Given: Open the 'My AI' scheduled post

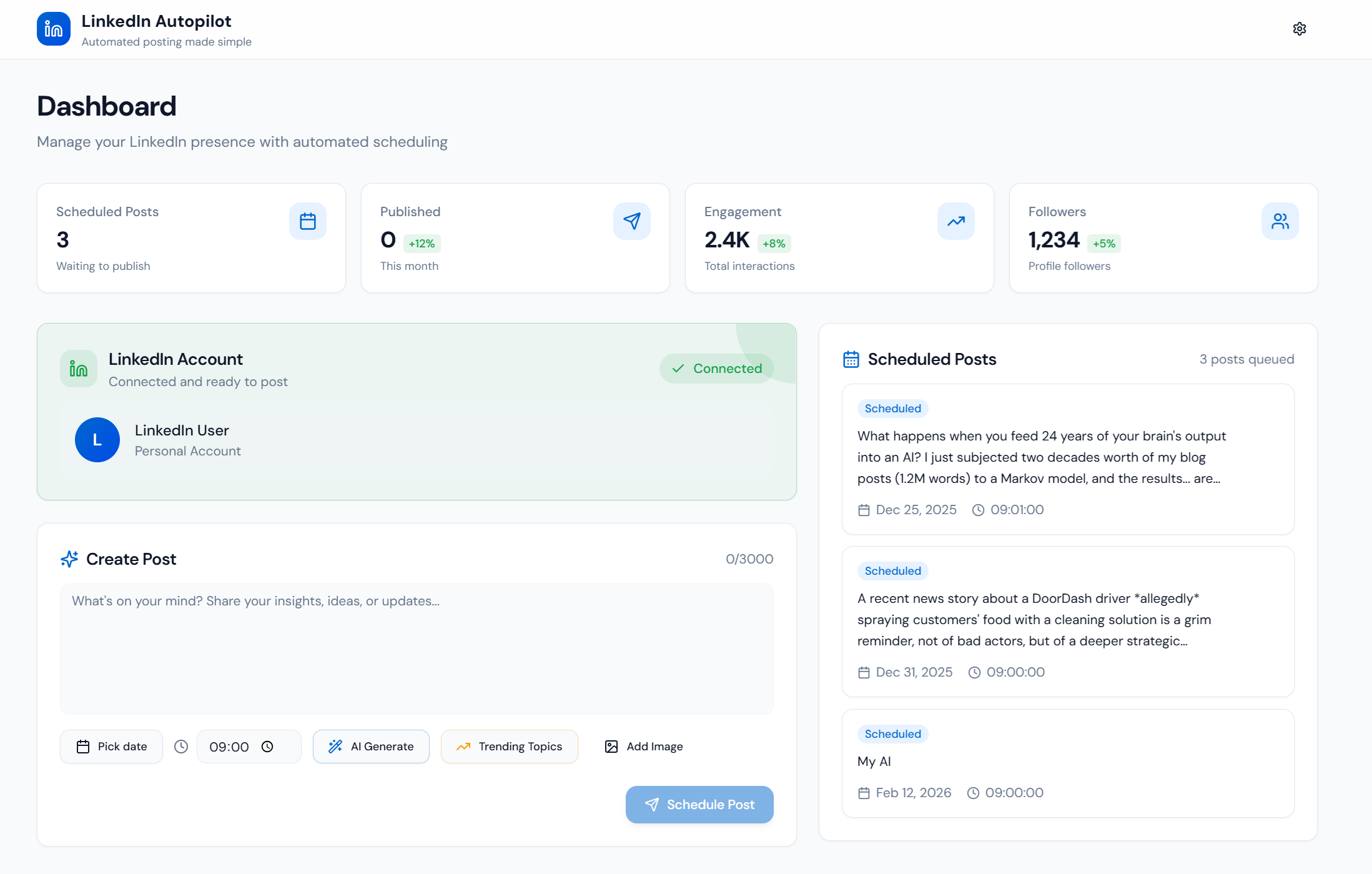Looking at the screenshot, I should [1068, 763].
